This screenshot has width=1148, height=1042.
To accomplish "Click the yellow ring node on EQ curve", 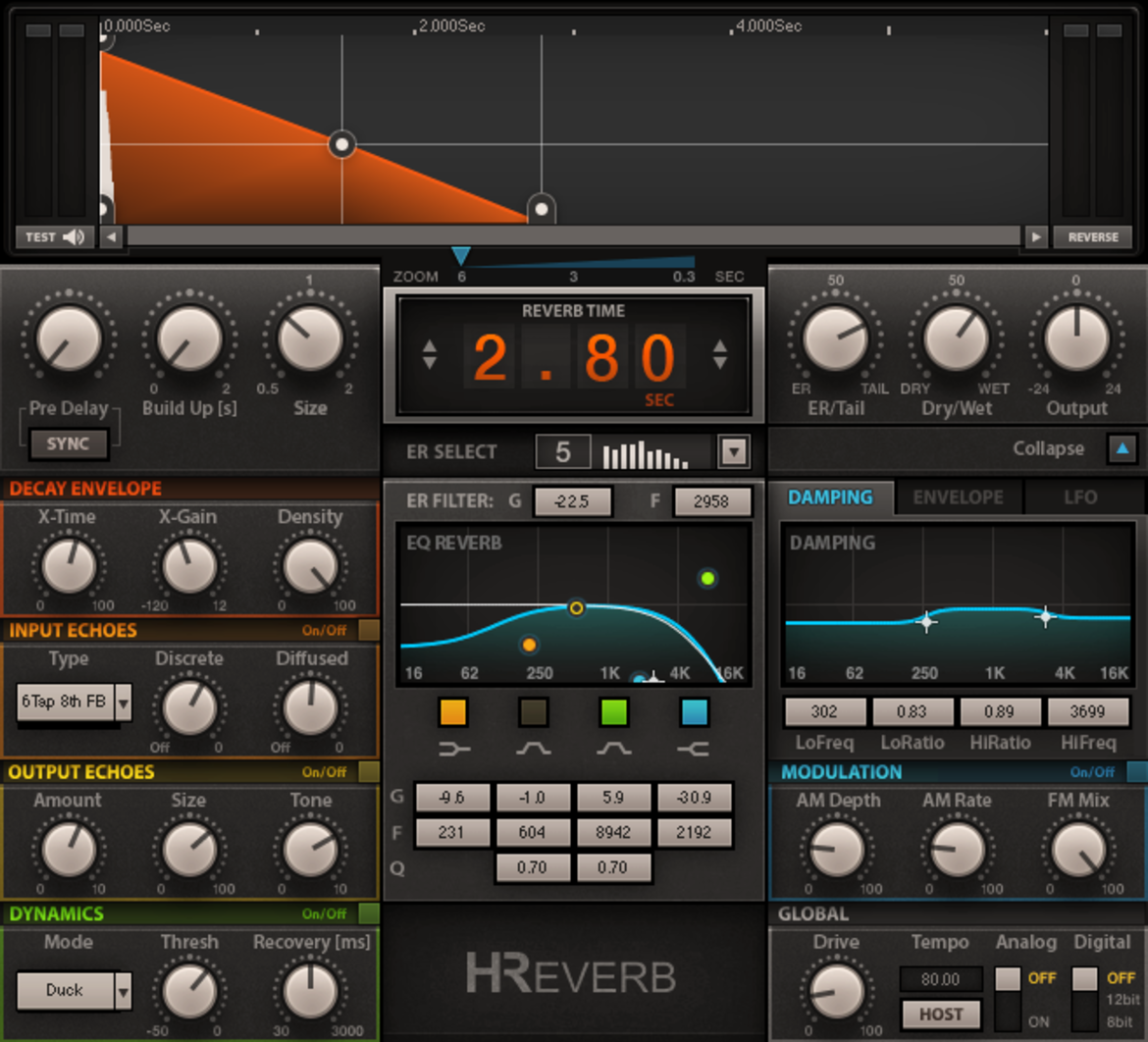I will pyautogui.click(x=576, y=607).
